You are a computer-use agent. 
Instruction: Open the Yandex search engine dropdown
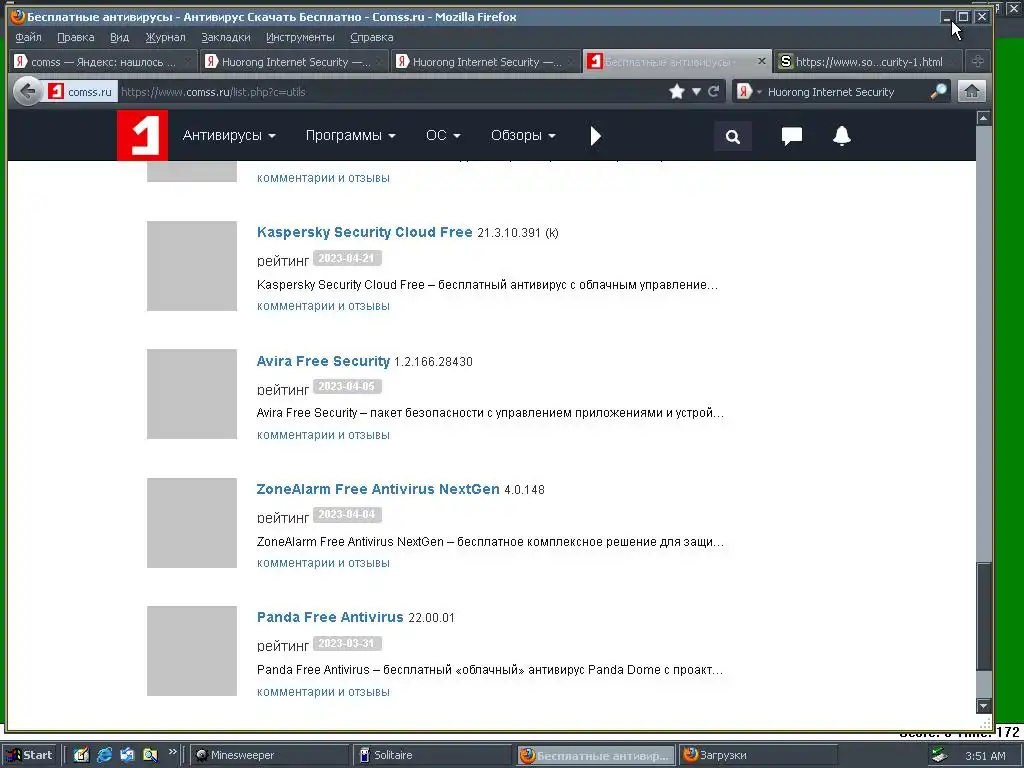(x=748, y=91)
